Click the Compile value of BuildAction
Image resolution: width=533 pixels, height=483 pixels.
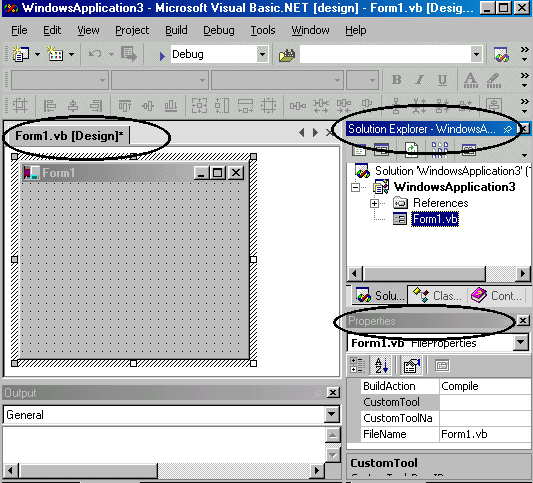[460, 386]
